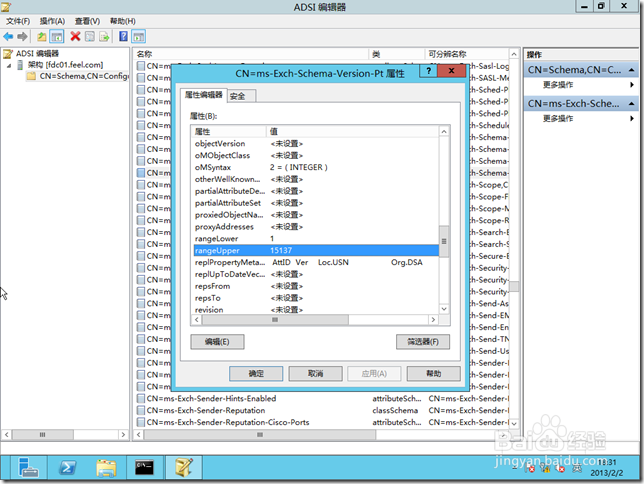Click the Forward arrow toolbar icon

[x=22, y=37]
